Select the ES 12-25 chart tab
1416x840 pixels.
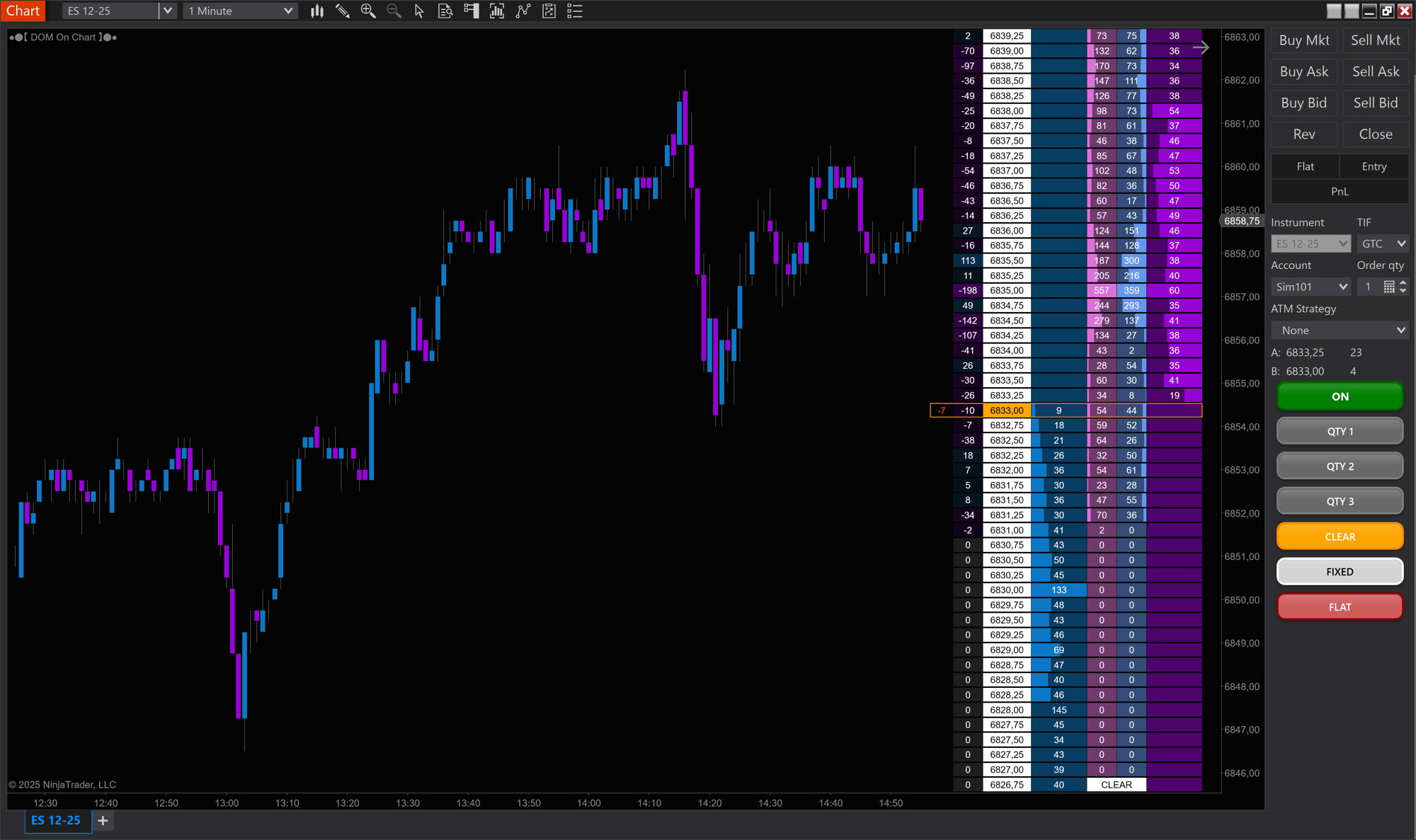tap(56, 820)
